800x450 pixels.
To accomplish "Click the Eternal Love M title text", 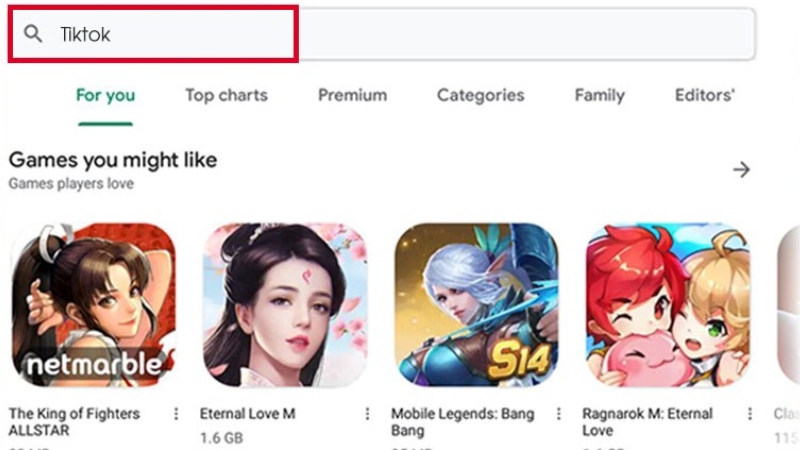I will [x=247, y=414].
